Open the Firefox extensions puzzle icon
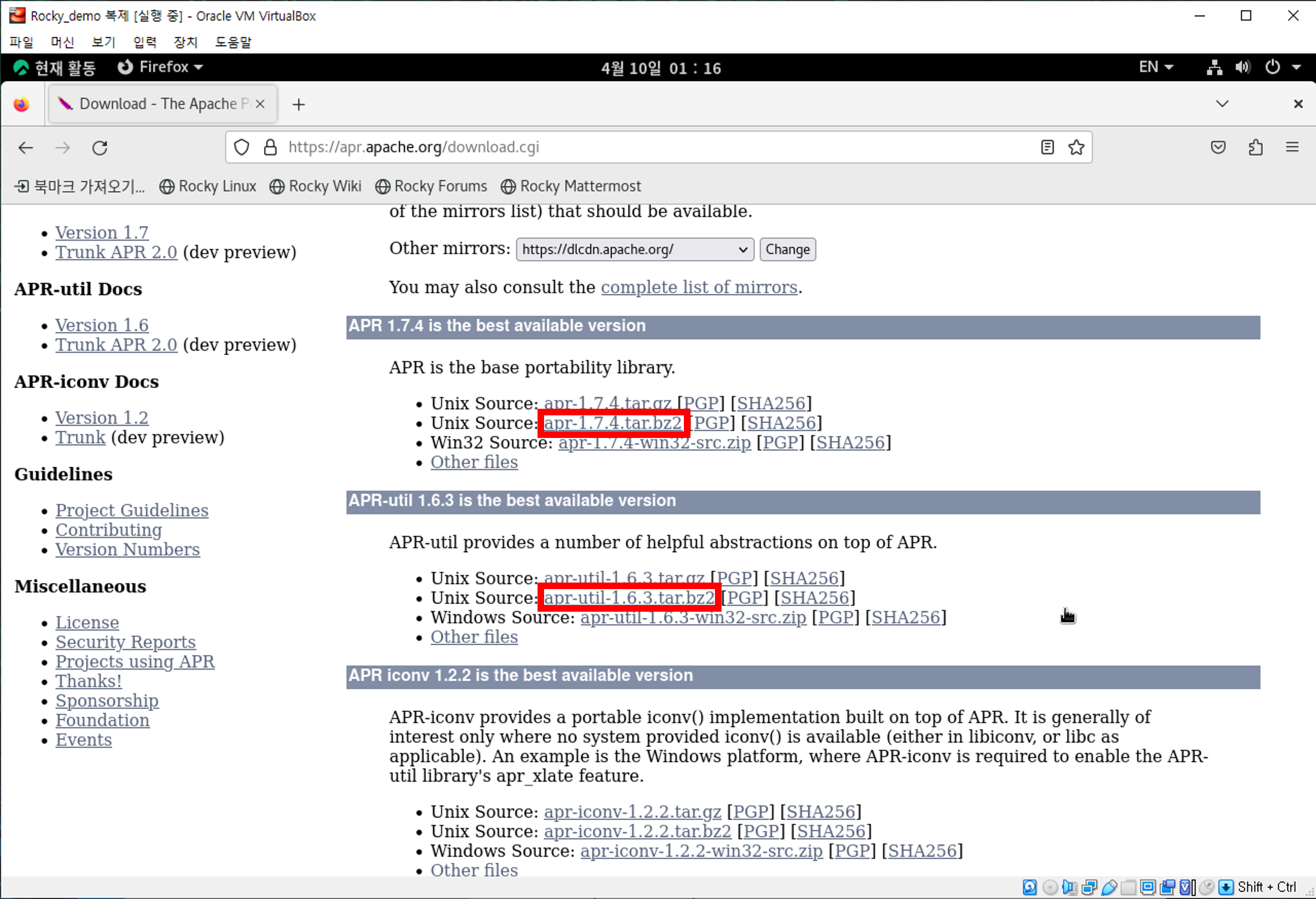1316x899 pixels. pyautogui.click(x=1255, y=147)
